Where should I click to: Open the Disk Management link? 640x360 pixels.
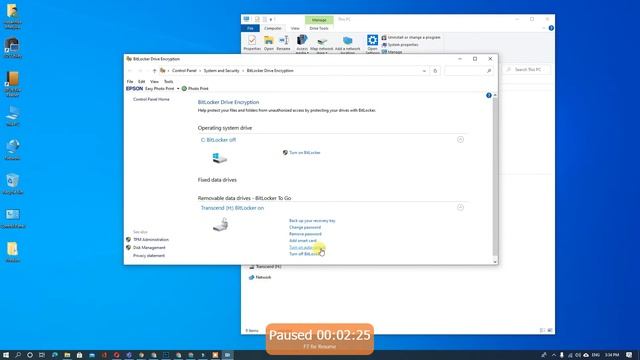click(x=149, y=248)
